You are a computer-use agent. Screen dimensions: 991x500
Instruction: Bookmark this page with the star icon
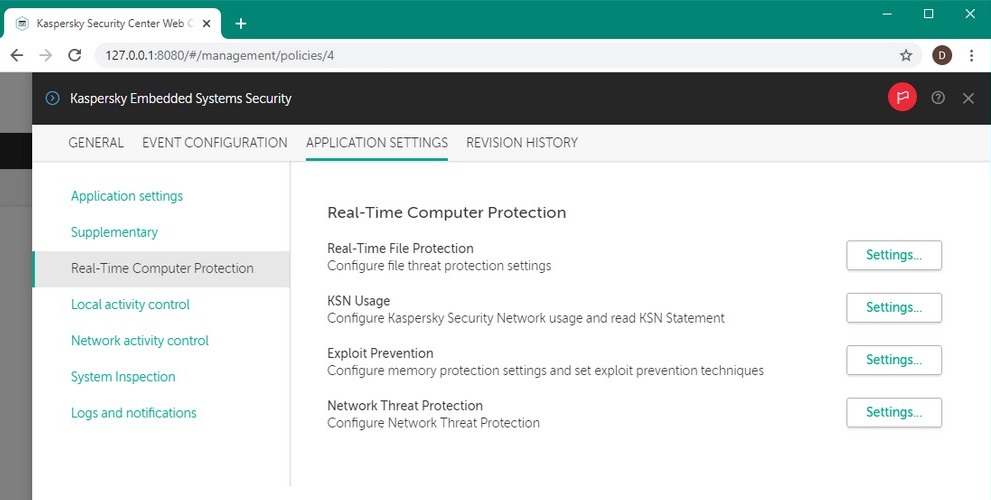click(906, 56)
